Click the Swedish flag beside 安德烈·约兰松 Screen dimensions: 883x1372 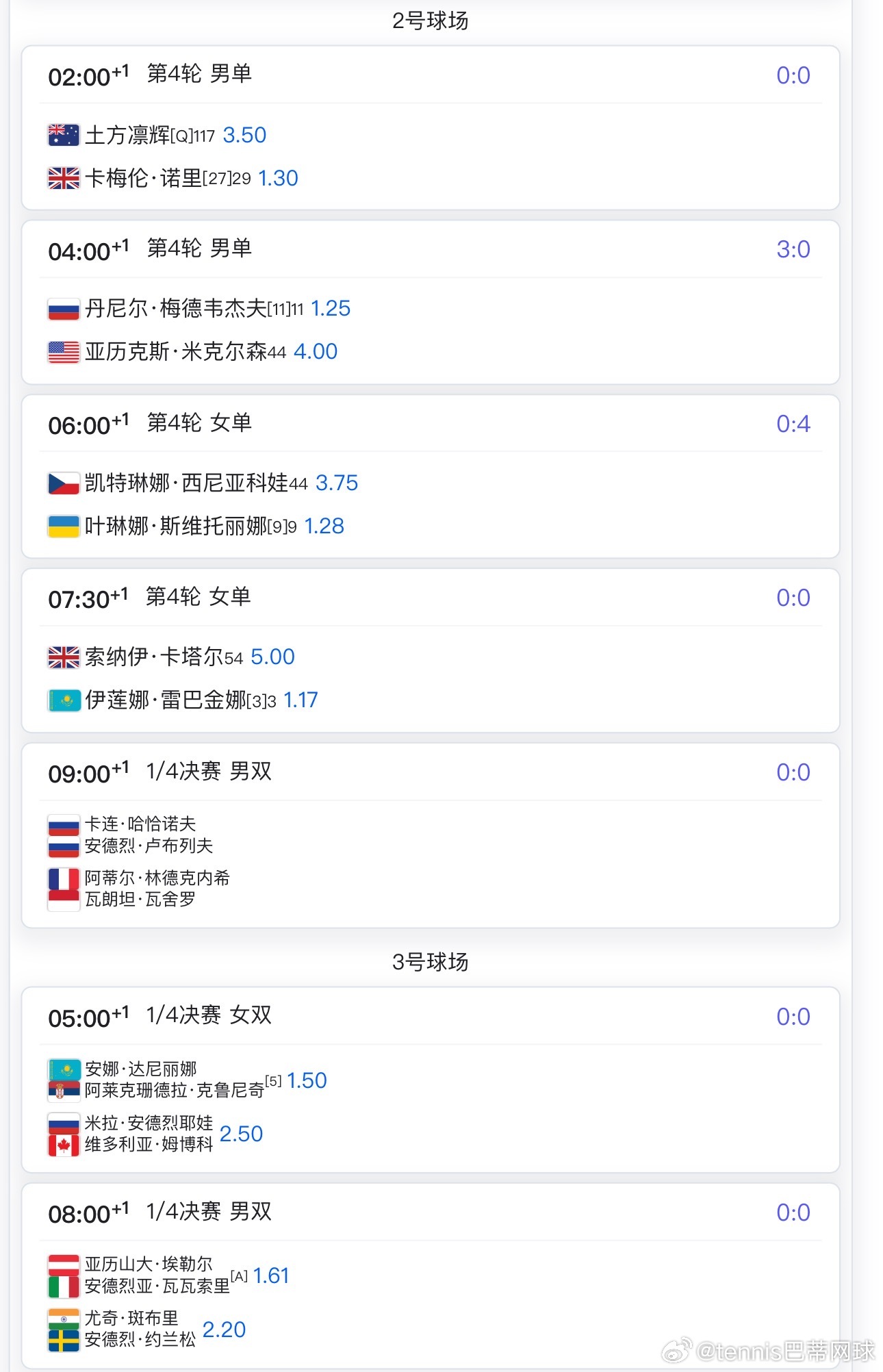[64, 1341]
